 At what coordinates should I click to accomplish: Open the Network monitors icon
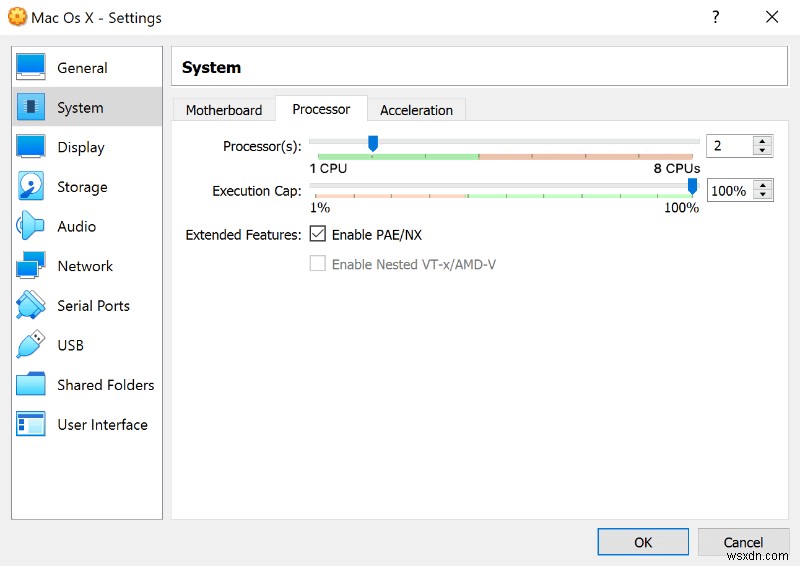click(x=31, y=265)
